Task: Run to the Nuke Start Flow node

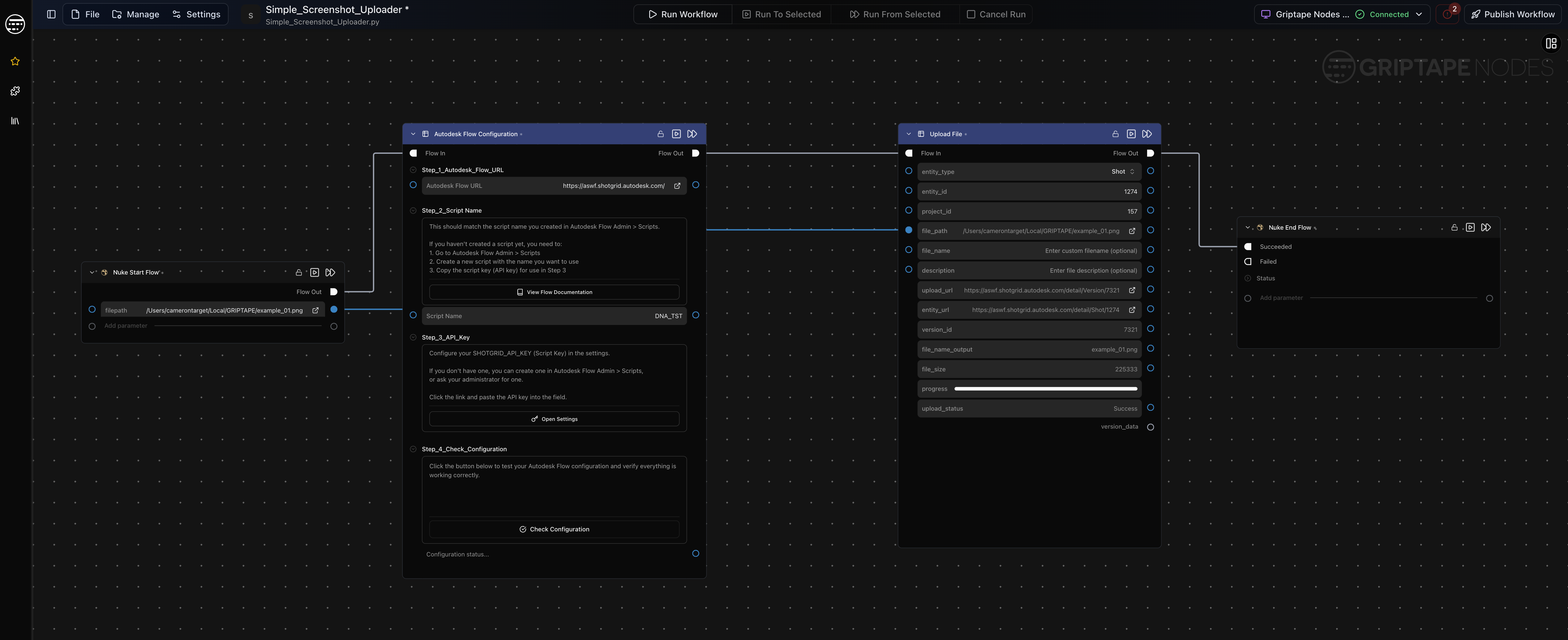Action: click(315, 272)
